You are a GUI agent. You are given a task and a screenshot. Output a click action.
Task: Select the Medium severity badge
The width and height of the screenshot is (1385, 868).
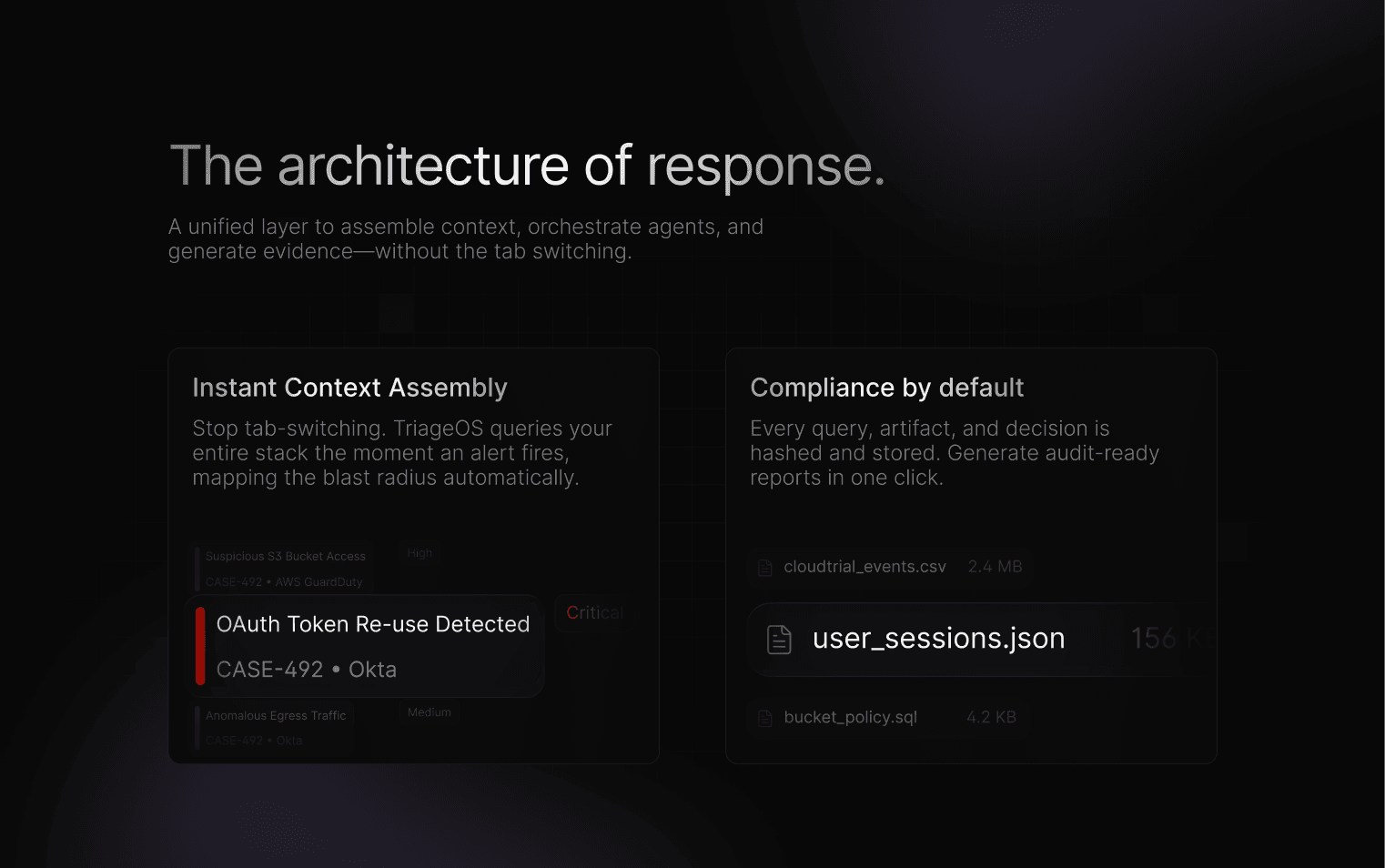tap(430, 712)
